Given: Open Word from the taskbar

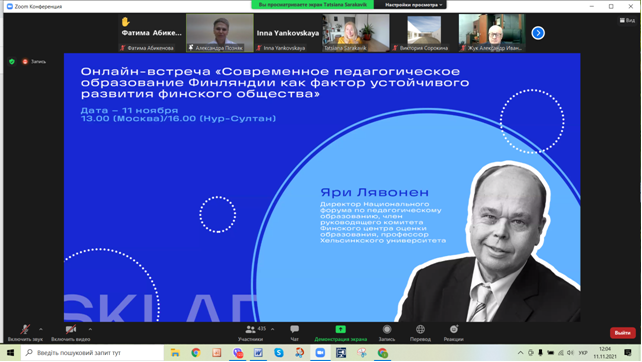Looking at the screenshot, I should point(258,353).
